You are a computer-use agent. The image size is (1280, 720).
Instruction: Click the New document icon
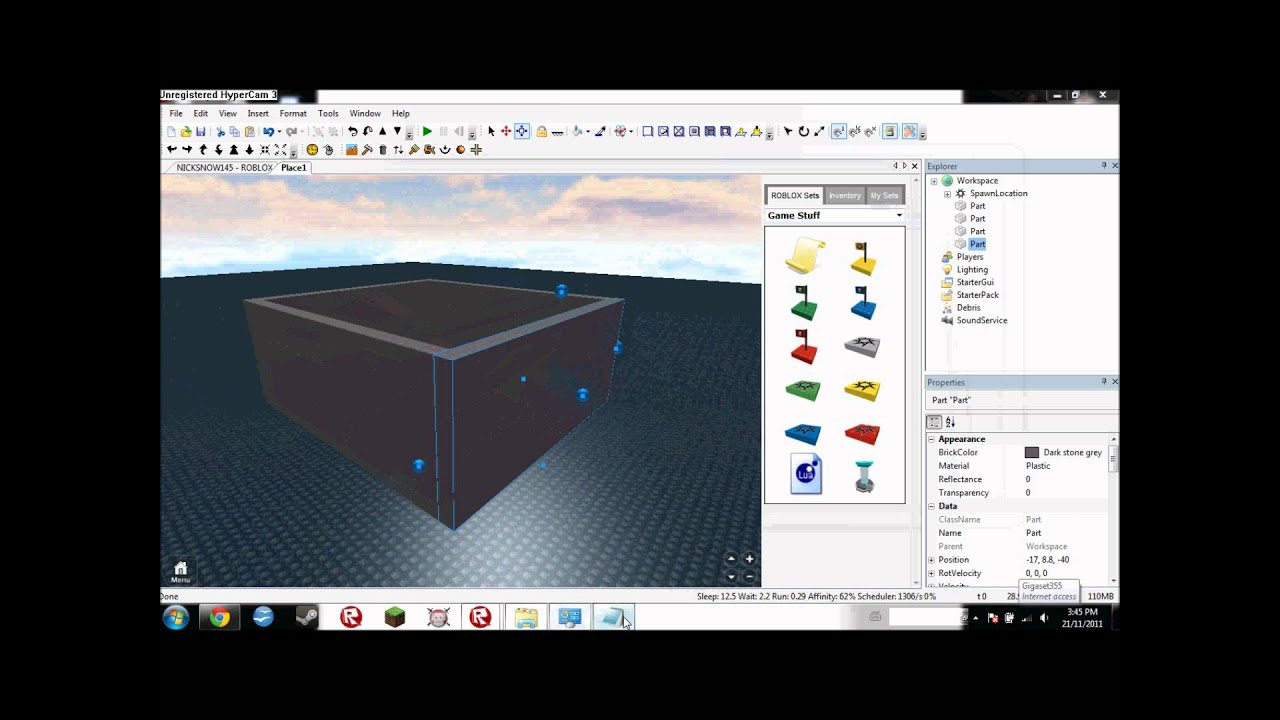(172, 132)
